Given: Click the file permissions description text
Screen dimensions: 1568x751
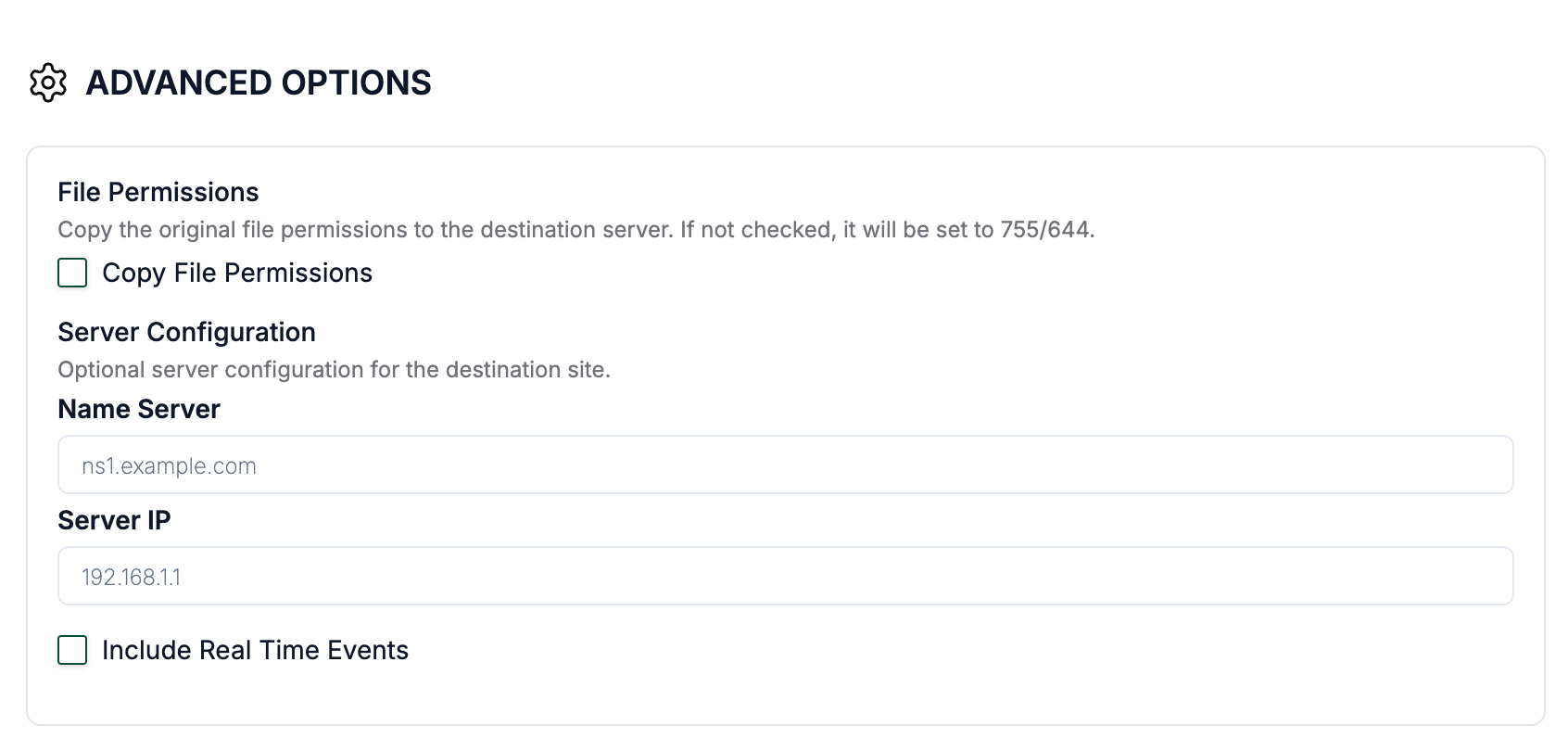Looking at the screenshot, I should 576,229.
